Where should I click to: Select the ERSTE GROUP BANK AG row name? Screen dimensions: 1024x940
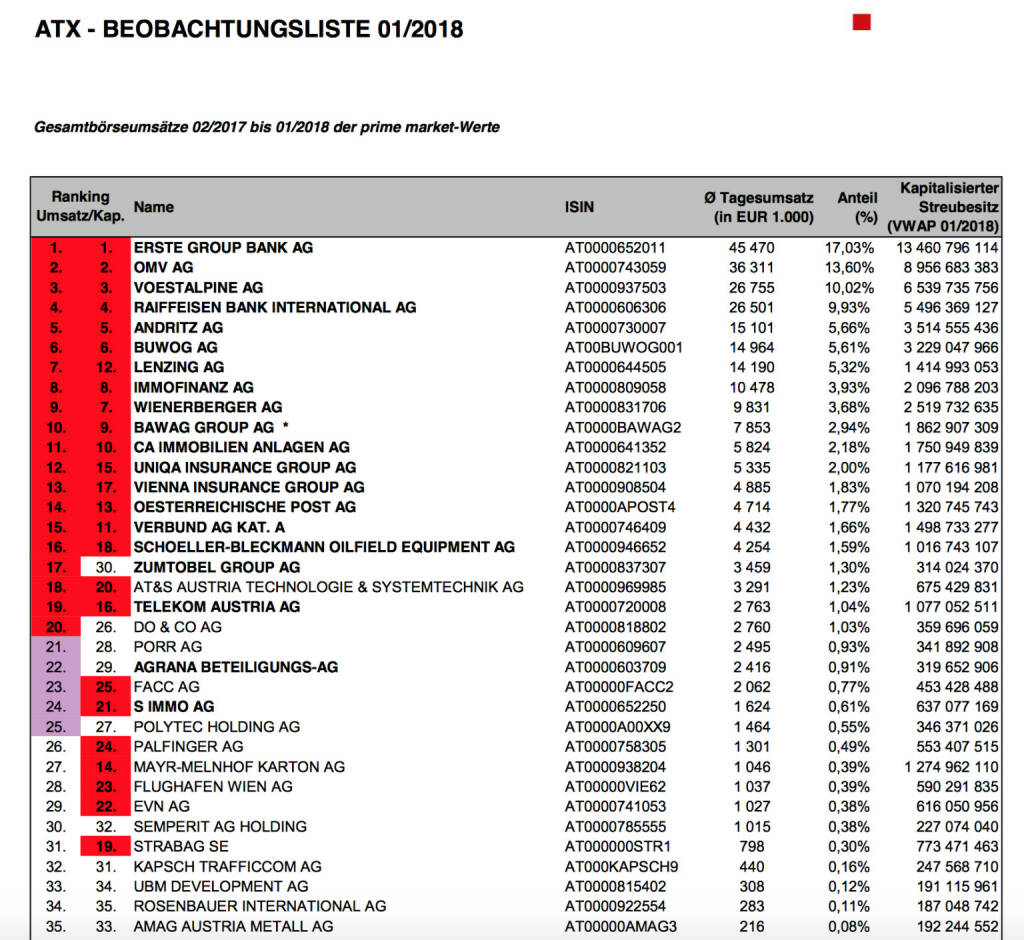(223, 247)
